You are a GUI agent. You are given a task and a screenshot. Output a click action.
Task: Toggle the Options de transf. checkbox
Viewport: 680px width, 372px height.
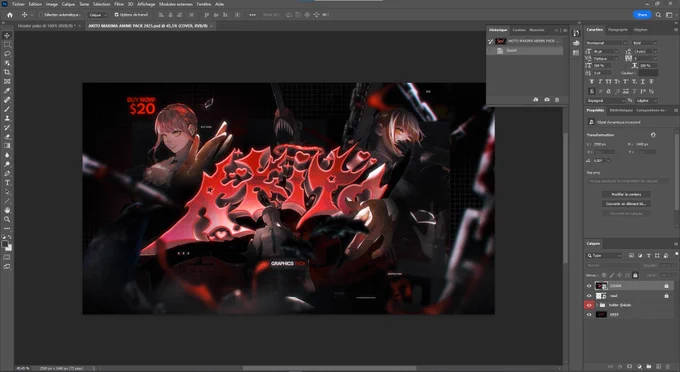(116, 15)
